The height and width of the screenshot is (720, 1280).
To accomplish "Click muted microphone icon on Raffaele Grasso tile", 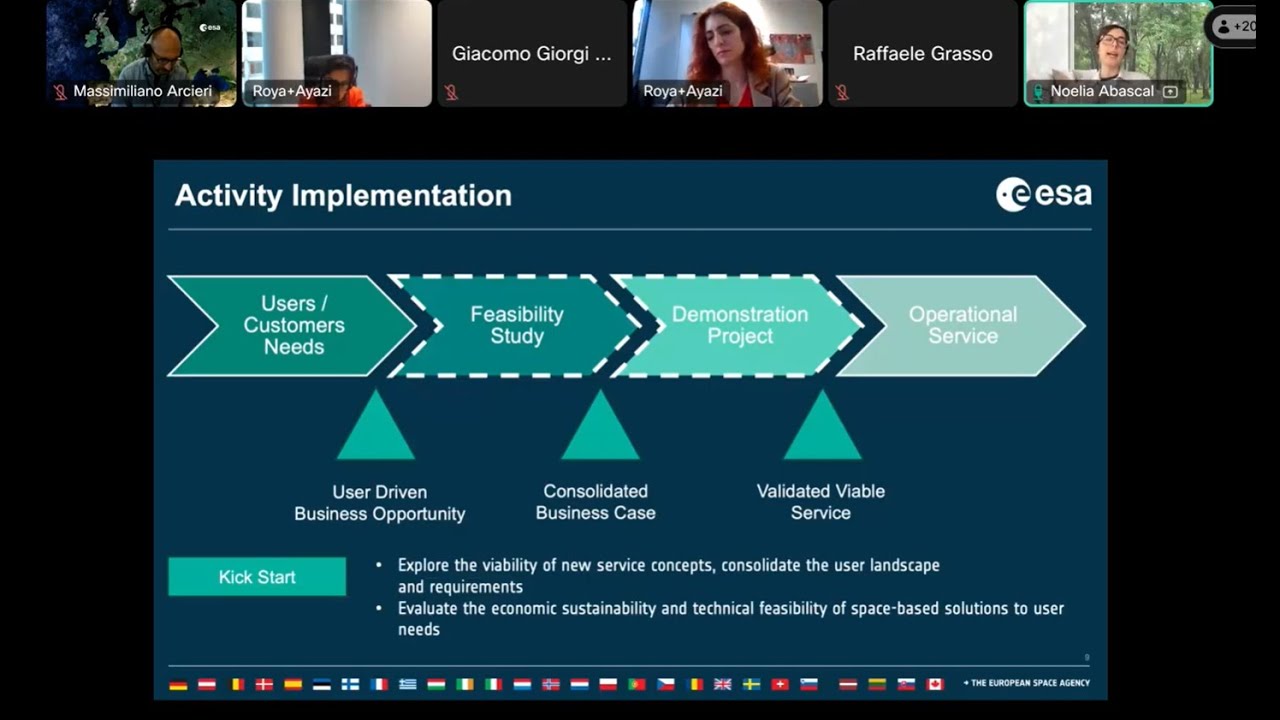I will point(842,92).
